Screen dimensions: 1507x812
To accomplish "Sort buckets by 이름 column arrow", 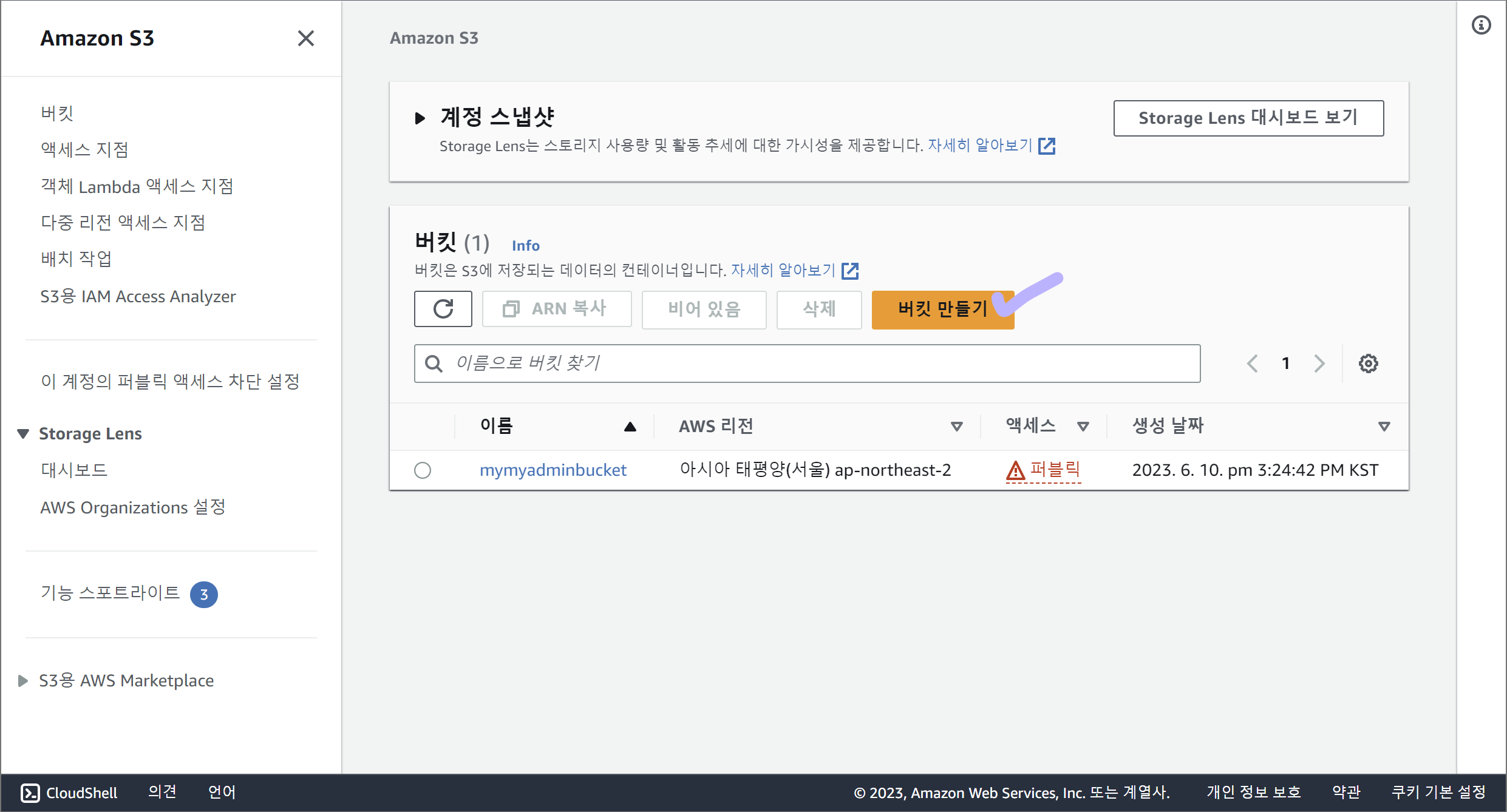I will tap(630, 427).
